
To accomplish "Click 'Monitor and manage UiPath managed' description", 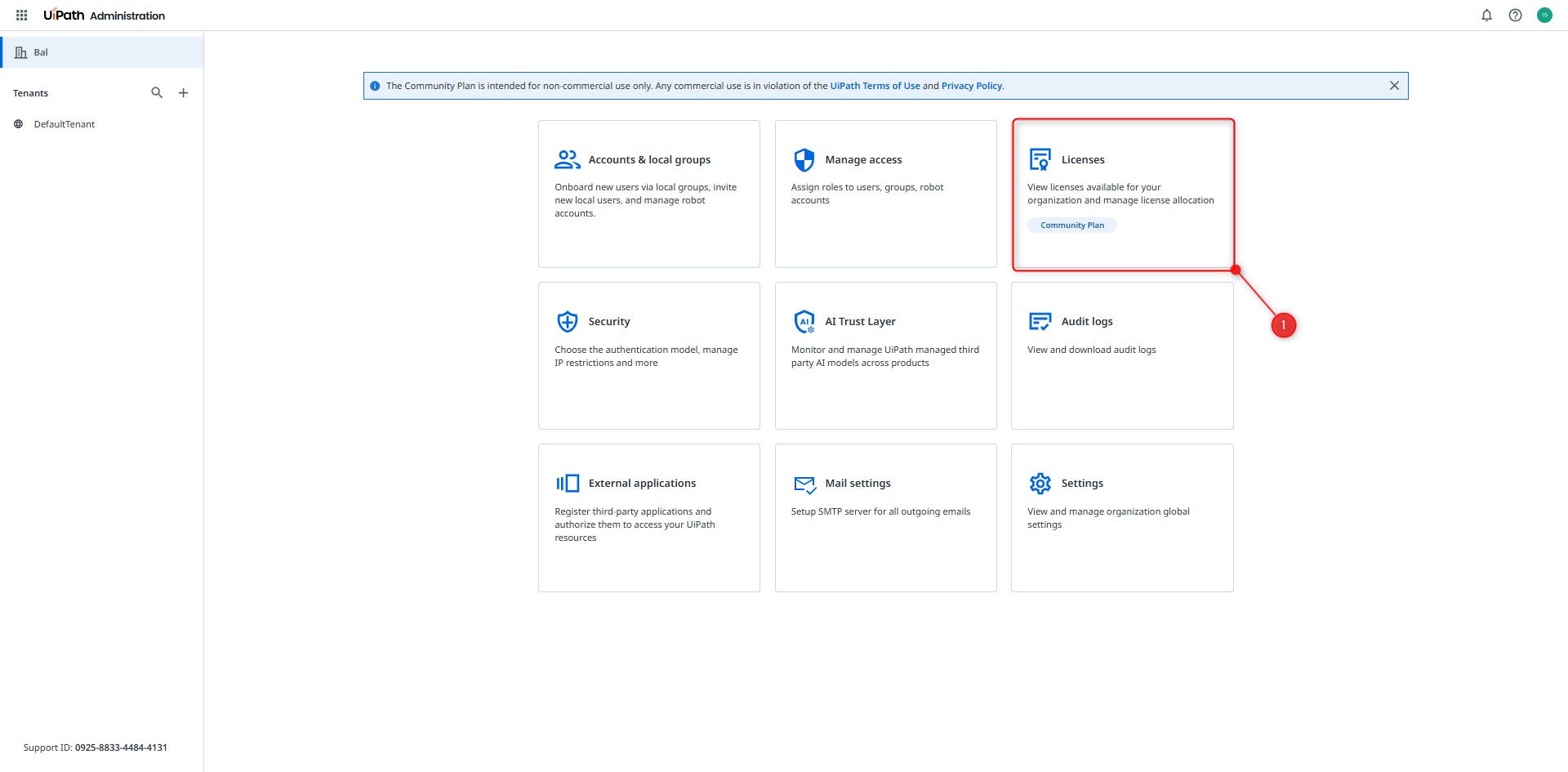I will point(885,356).
